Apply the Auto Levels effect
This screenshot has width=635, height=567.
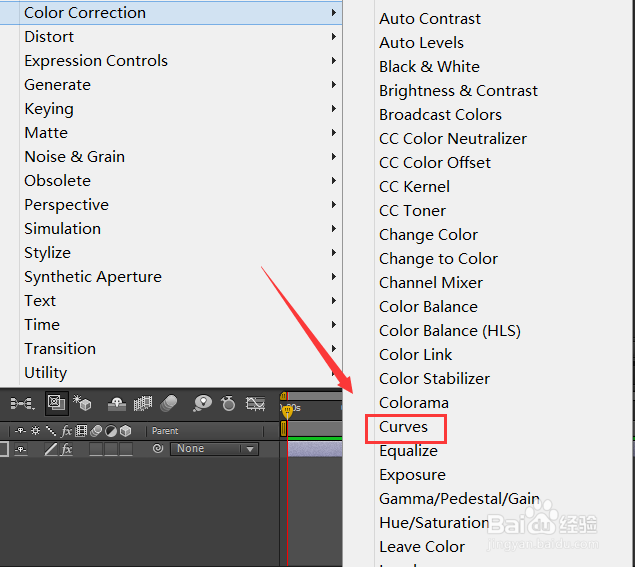pyautogui.click(x=421, y=43)
